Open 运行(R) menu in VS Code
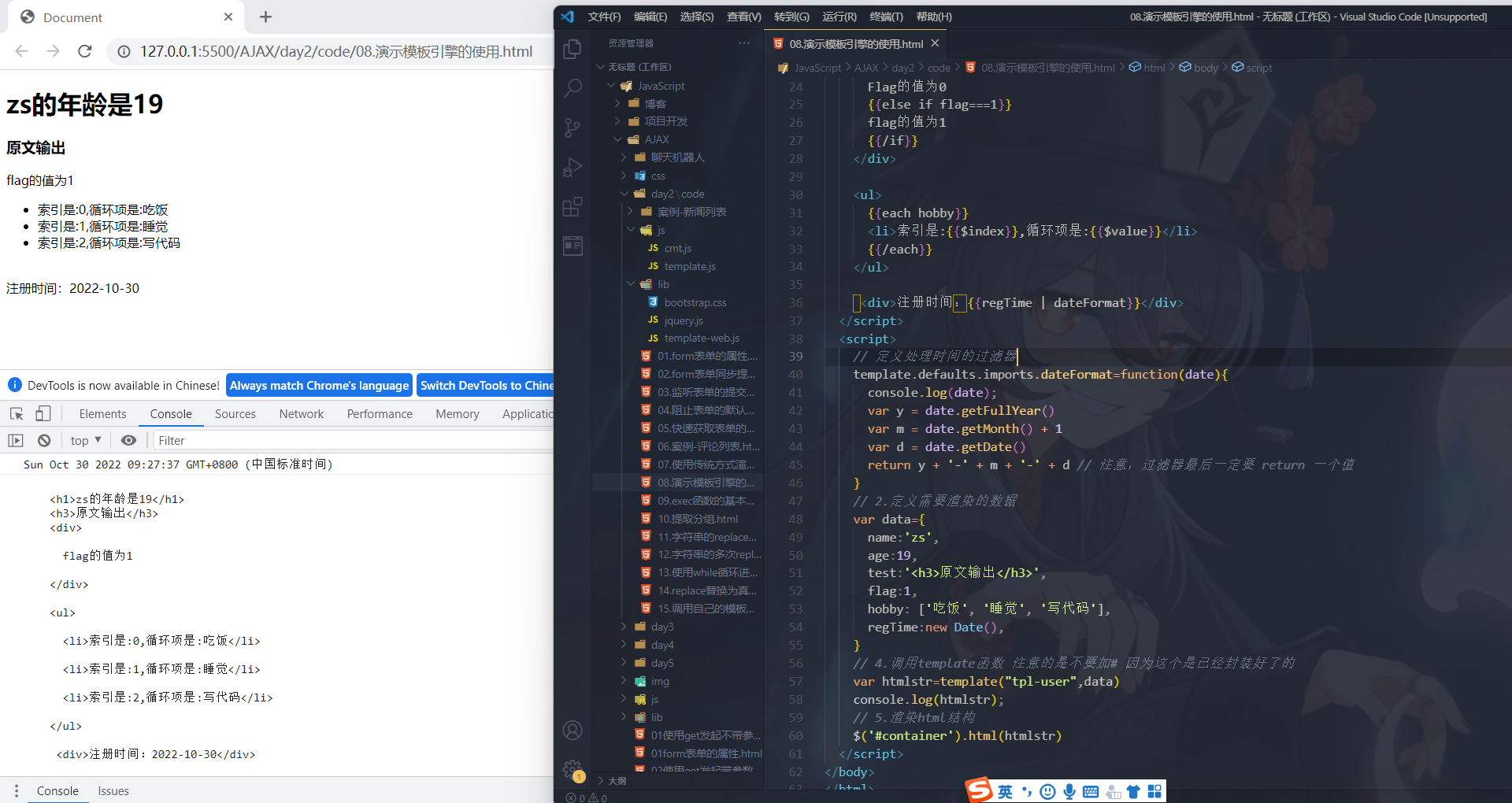This screenshot has width=1512, height=803. 839,17
